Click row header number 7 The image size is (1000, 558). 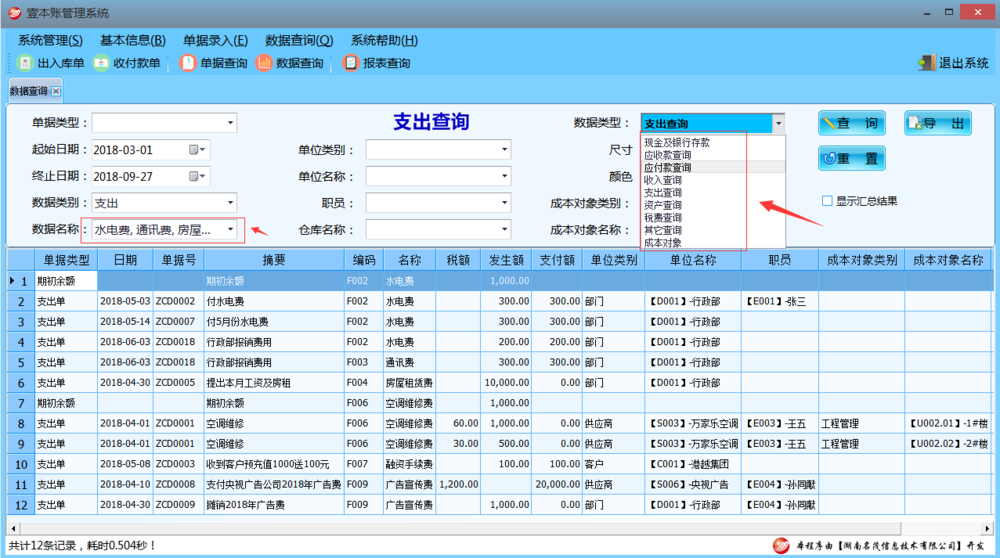click(21, 403)
